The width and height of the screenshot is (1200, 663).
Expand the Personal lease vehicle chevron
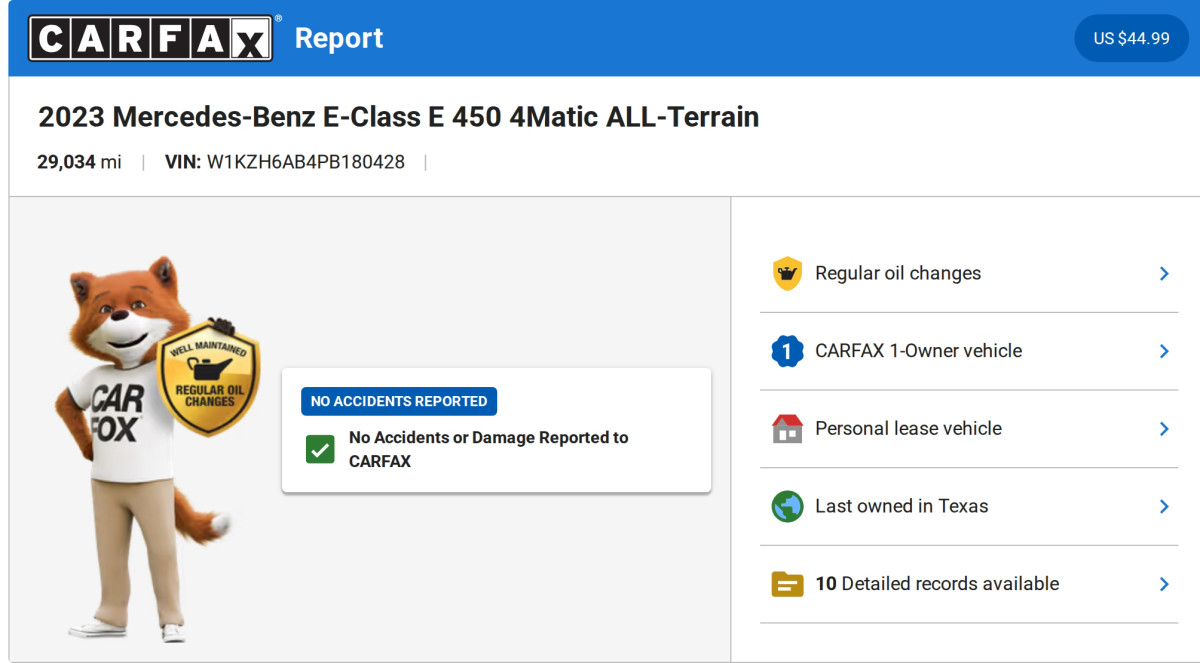point(1164,428)
